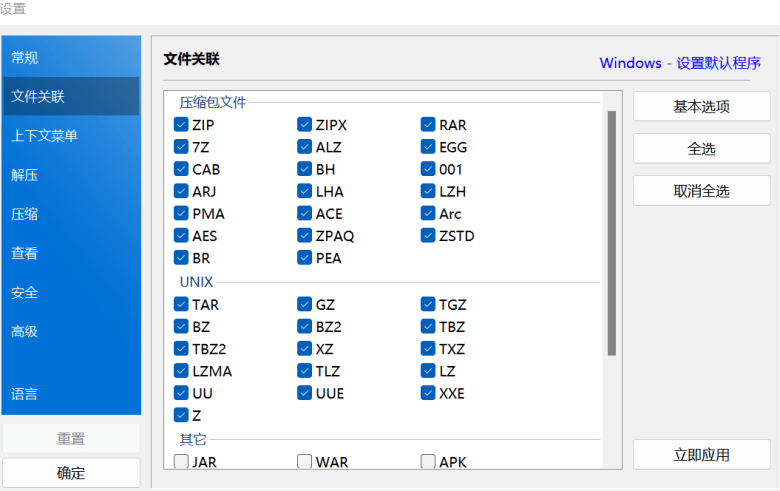Uncheck the LZMA format
Screen dimensions: 780x491
pyautogui.click(x=181, y=371)
